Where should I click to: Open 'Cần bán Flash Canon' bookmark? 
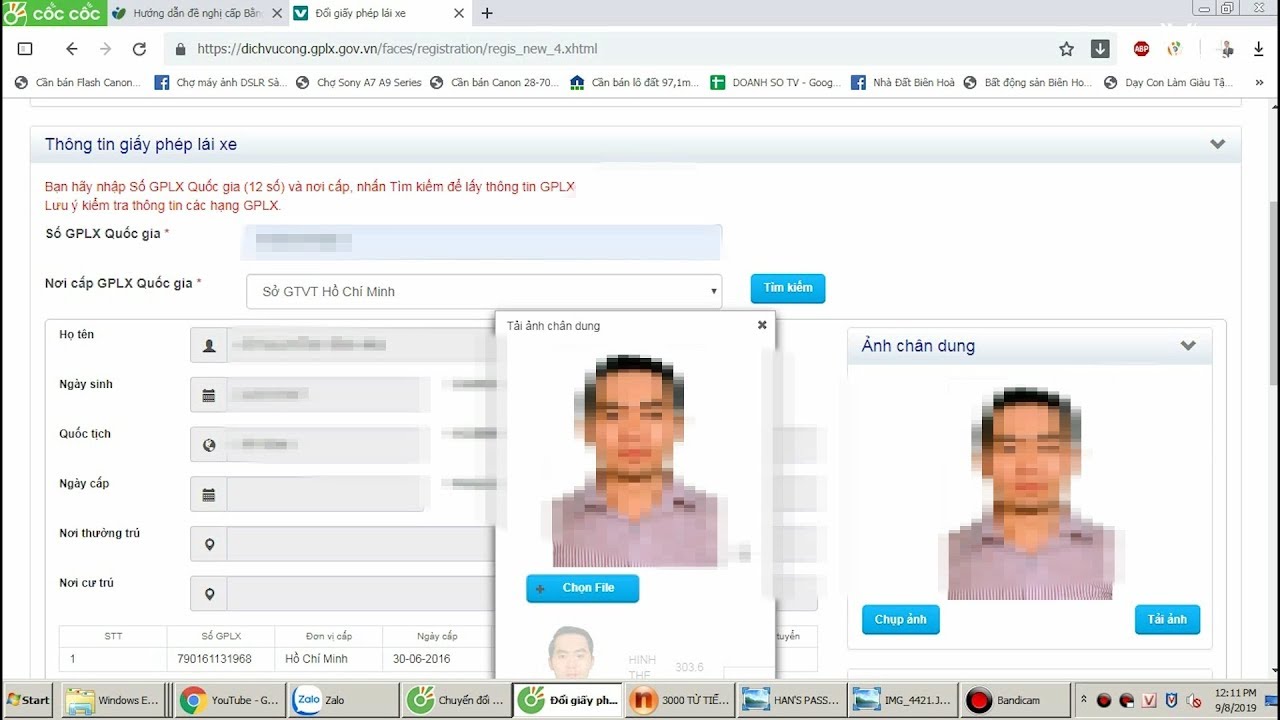78,83
